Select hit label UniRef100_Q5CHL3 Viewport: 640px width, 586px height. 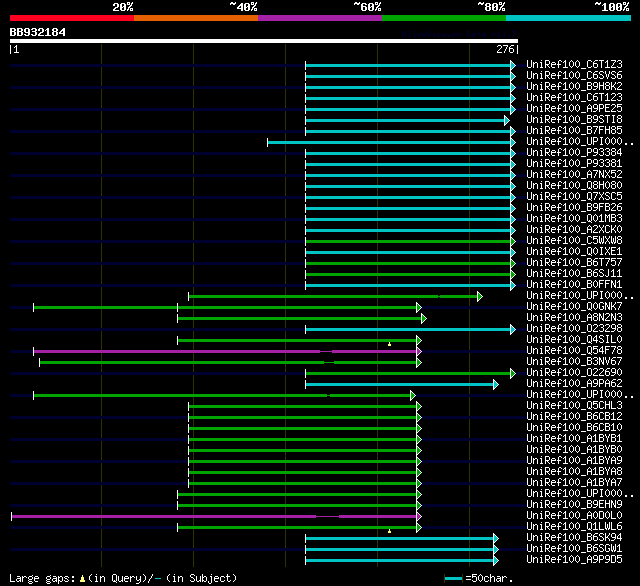click(x=574, y=406)
